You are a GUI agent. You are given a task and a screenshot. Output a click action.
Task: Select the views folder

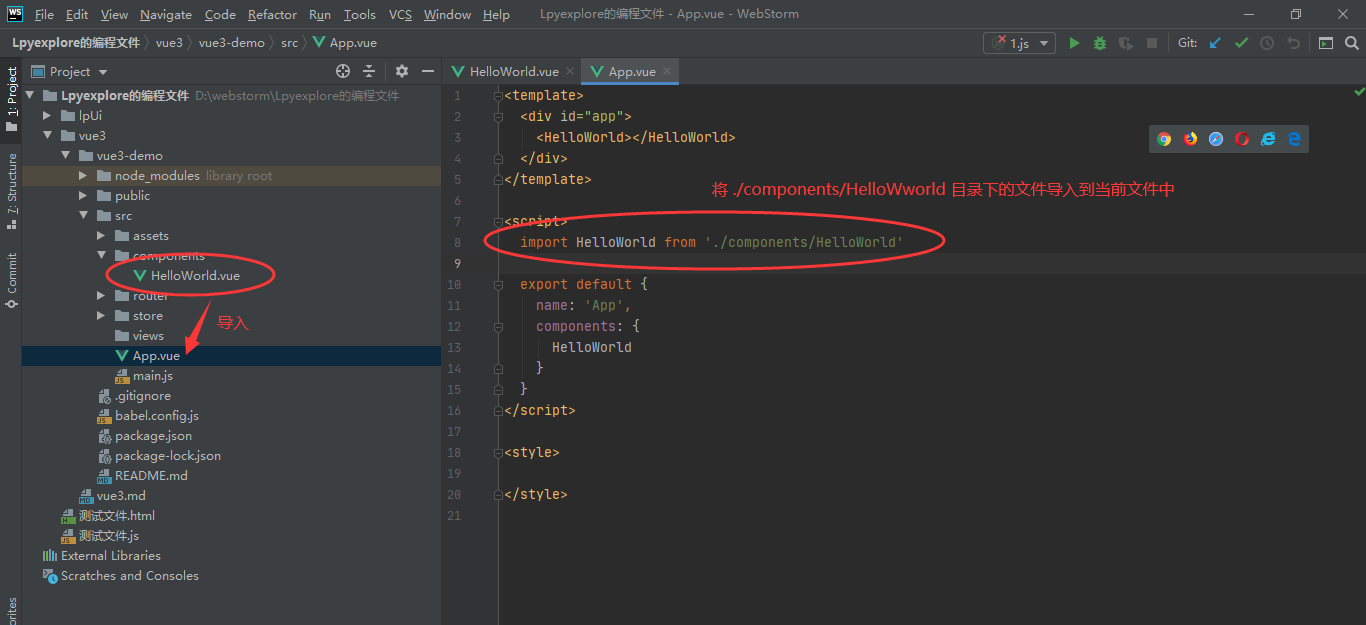coord(148,335)
